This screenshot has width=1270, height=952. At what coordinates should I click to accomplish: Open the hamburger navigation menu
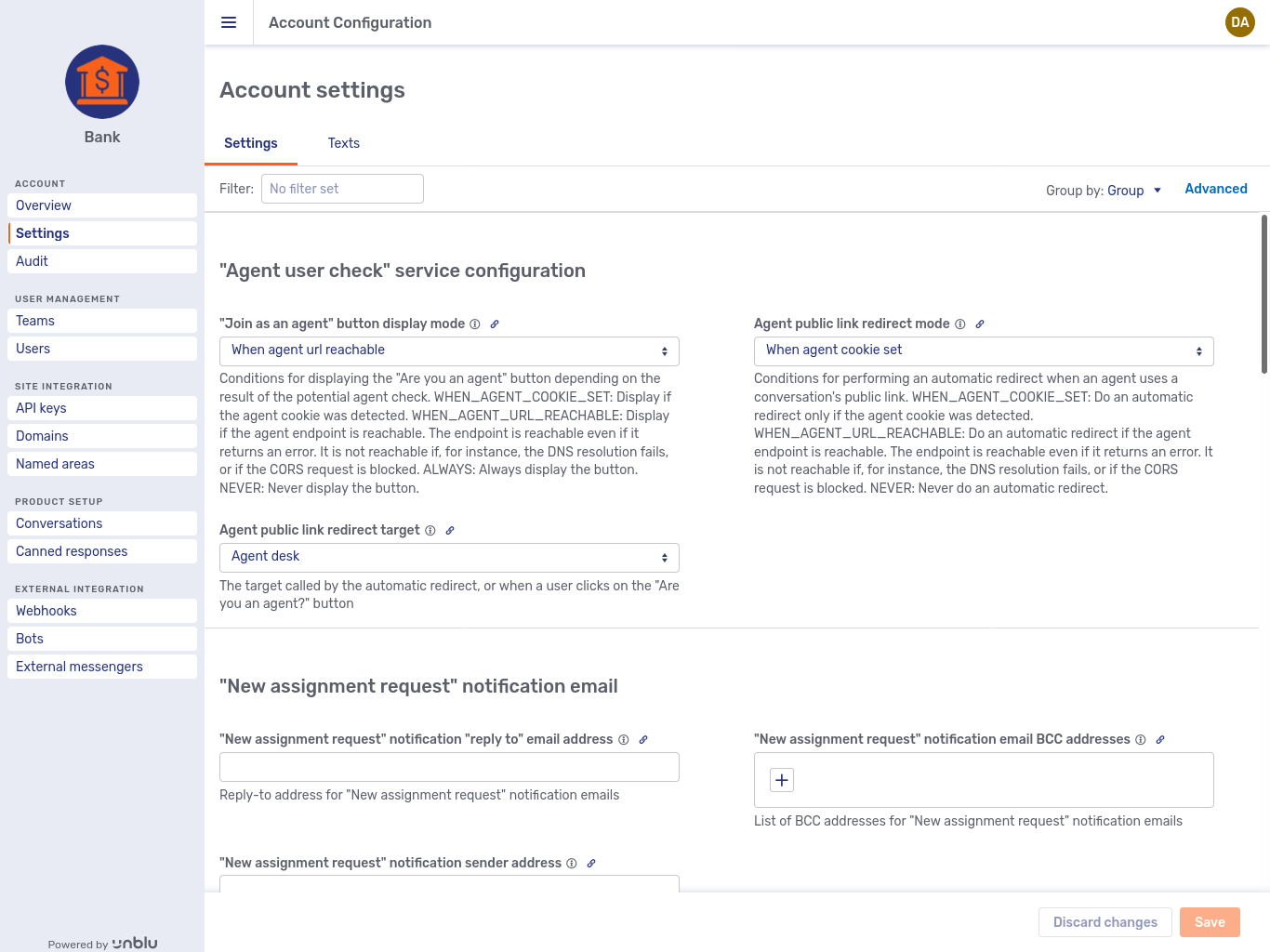point(229,22)
